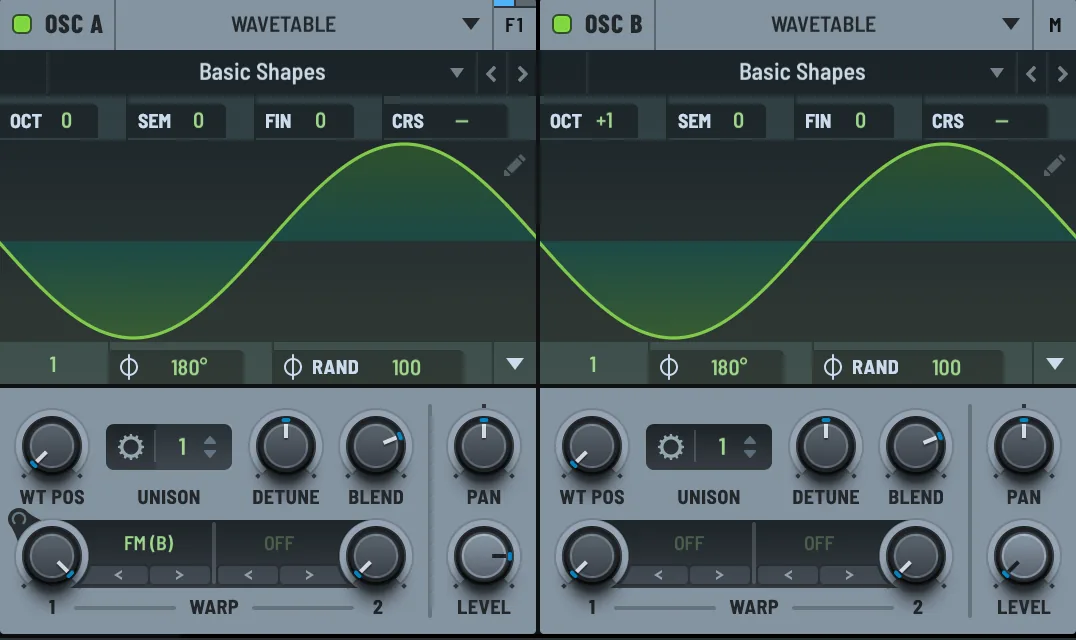Click OSC B phase value 180°
The height and width of the screenshot is (640, 1076).
pos(729,368)
